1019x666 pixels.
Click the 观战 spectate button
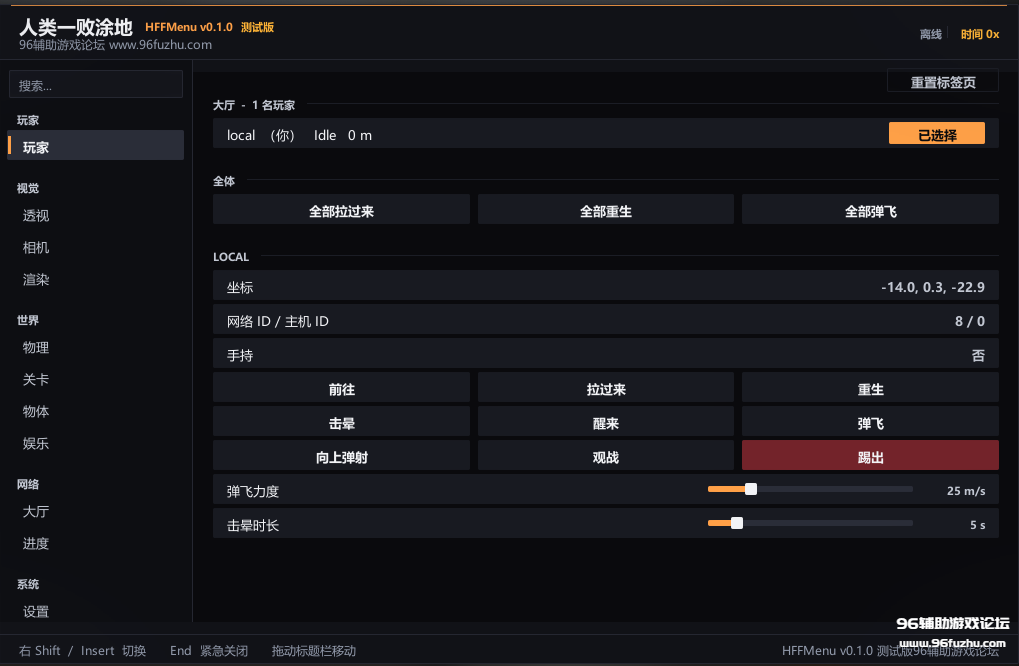(606, 456)
